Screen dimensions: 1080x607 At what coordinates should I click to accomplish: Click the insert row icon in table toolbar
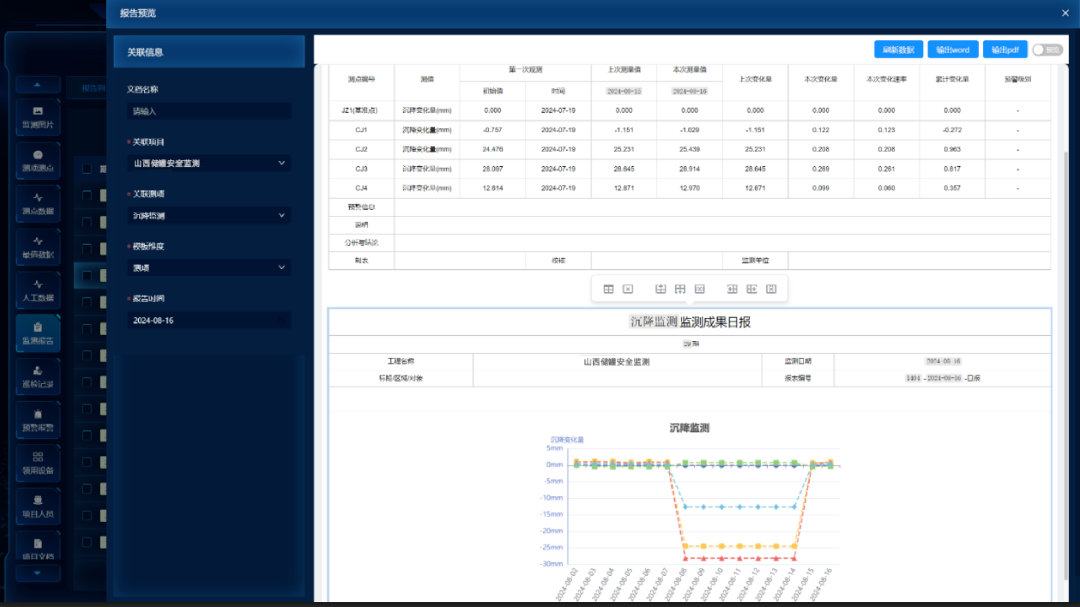coord(661,289)
